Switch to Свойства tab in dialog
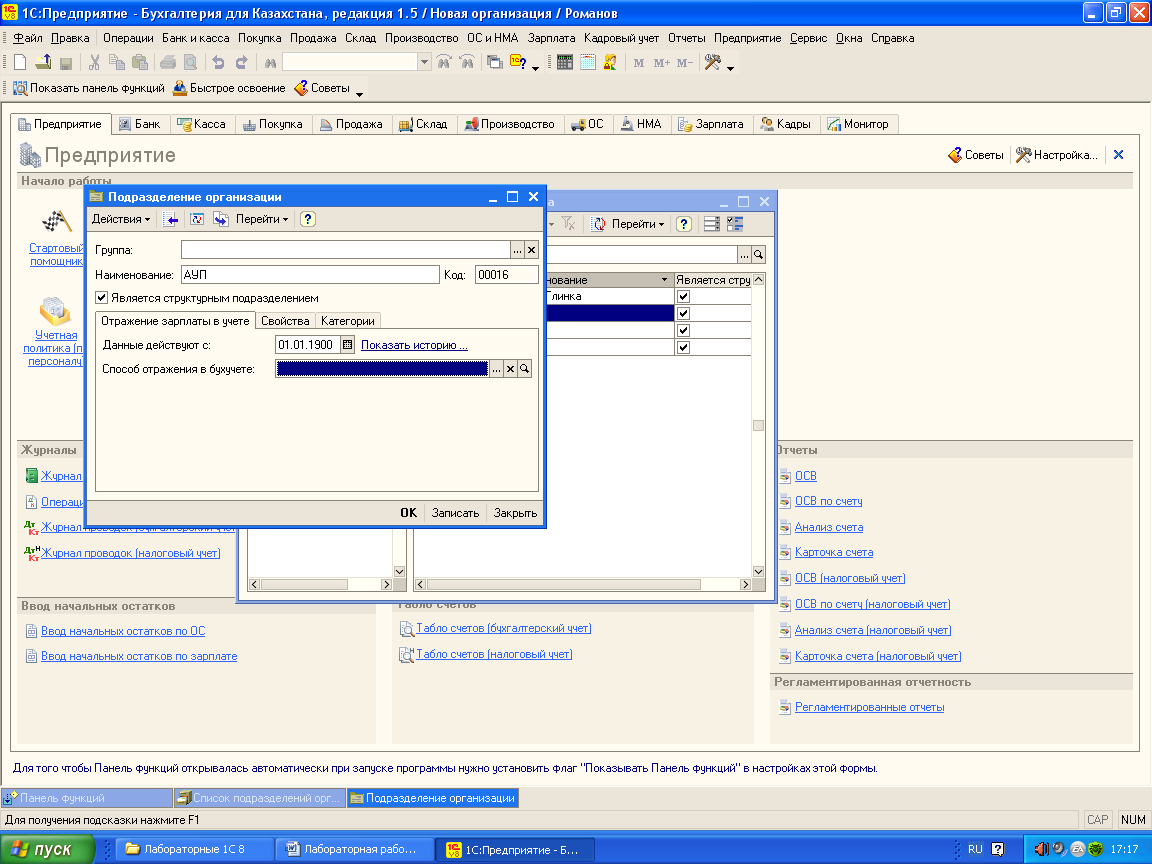Screen dimensions: 1152x864 pyautogui.click(x=285, y=321)
